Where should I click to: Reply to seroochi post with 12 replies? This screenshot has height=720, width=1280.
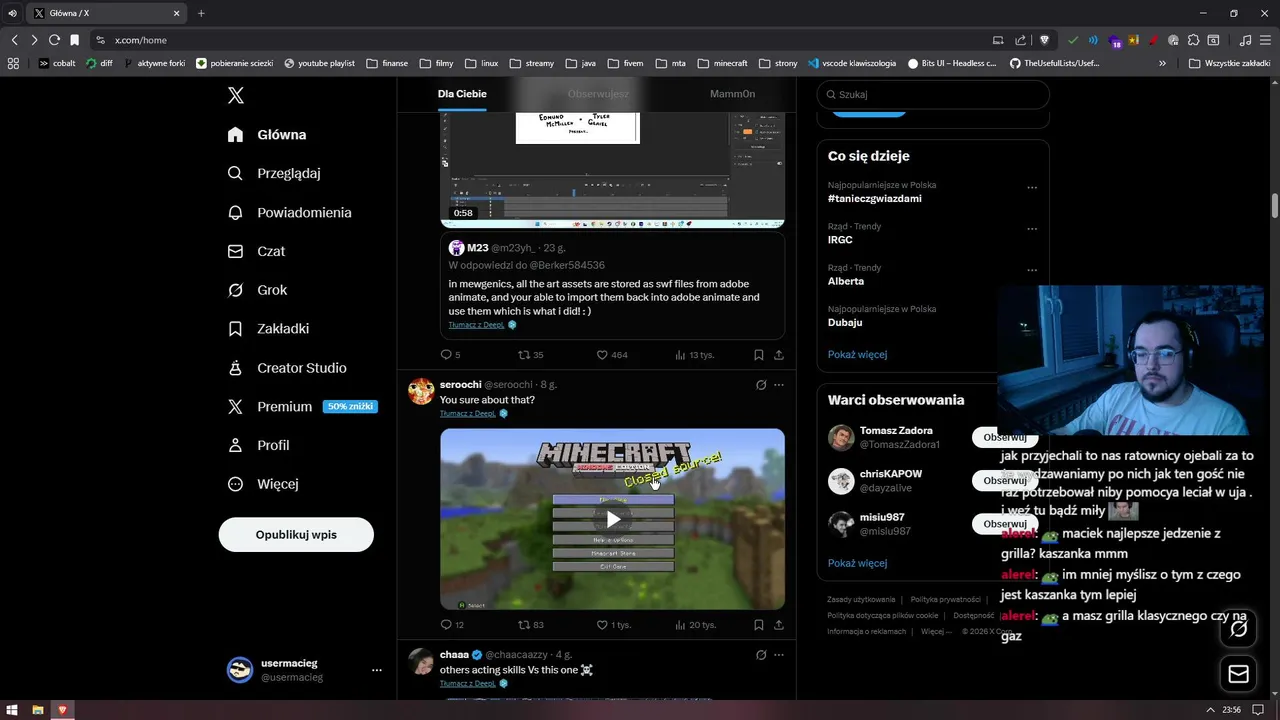(x=452, y=625)
